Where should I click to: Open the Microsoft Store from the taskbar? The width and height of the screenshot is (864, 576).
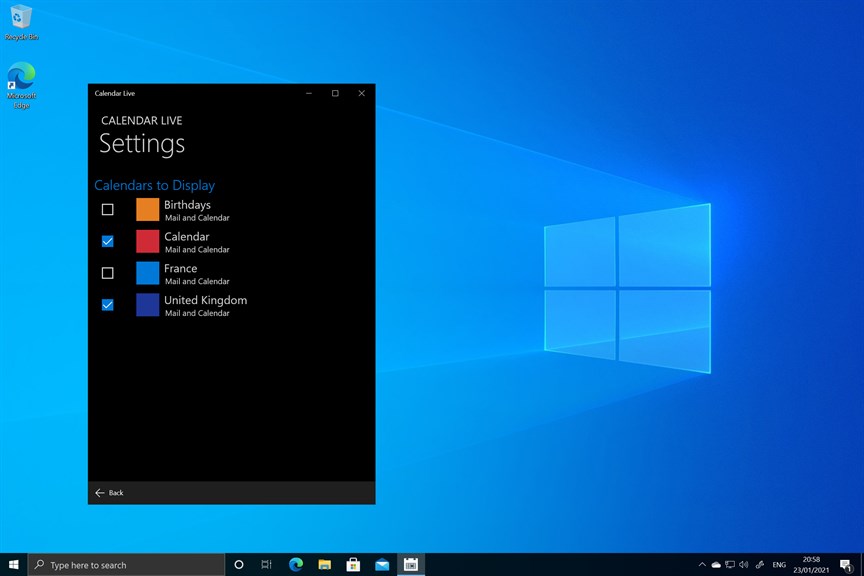(353, 564)
